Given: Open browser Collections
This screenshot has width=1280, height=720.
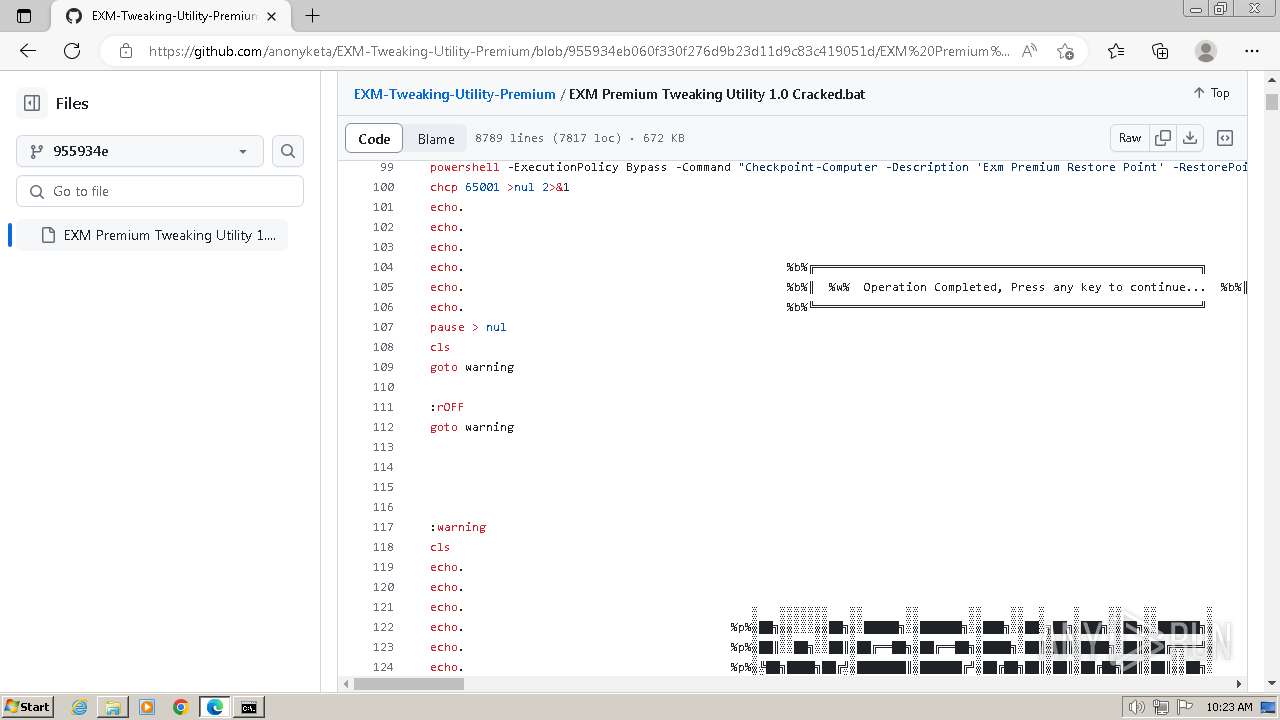Looking at the screenshot, I should pos(1160,51).
